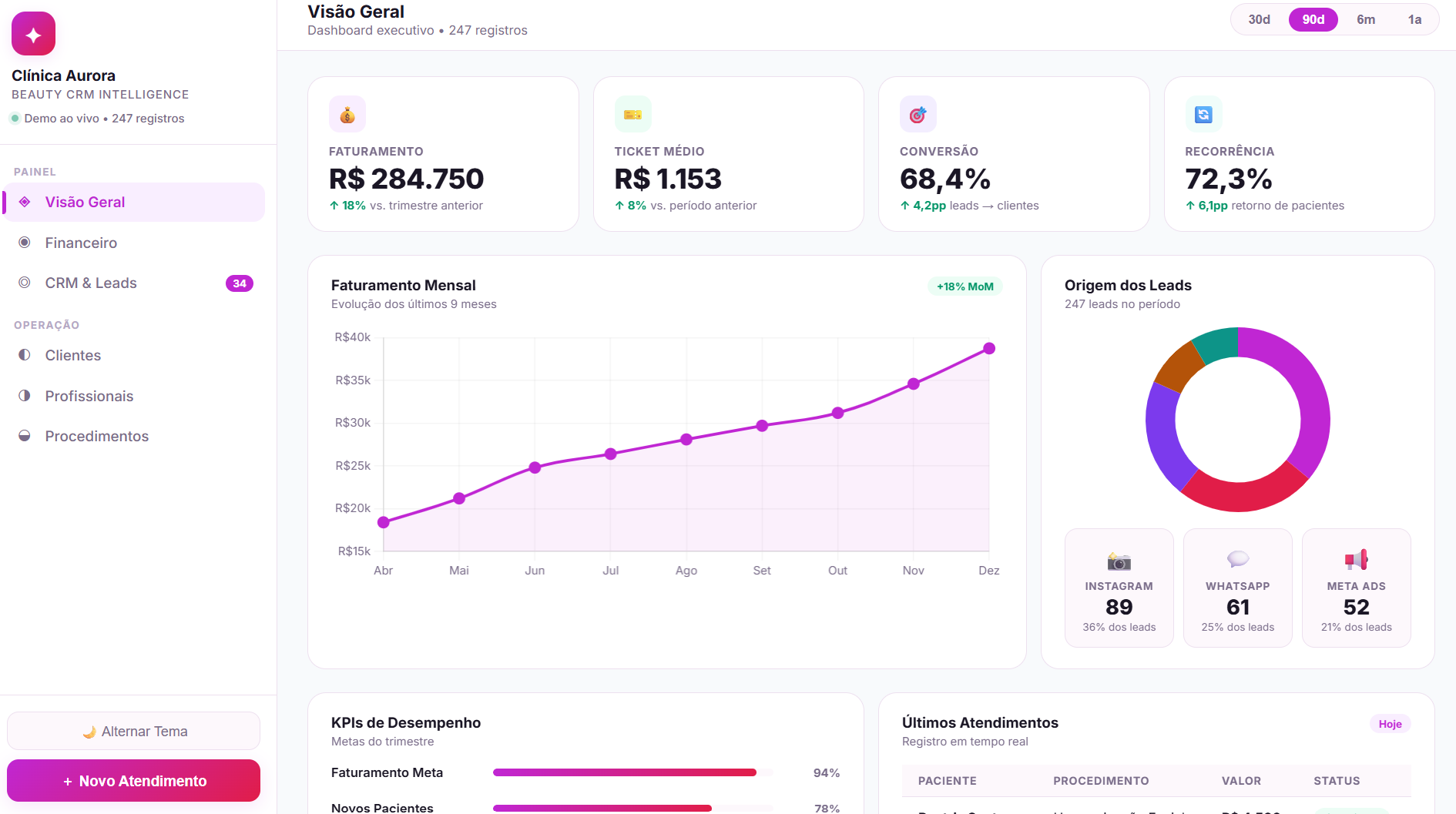Screen dimensions: 1456x814
Task: Click the Meta Ads megaphone icon
Action: point(1356,560)
